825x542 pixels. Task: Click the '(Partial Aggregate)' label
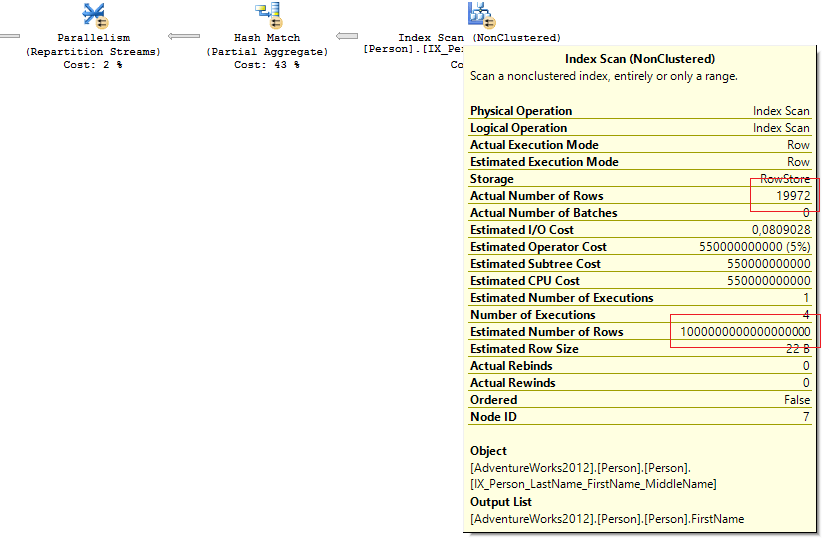267,52
